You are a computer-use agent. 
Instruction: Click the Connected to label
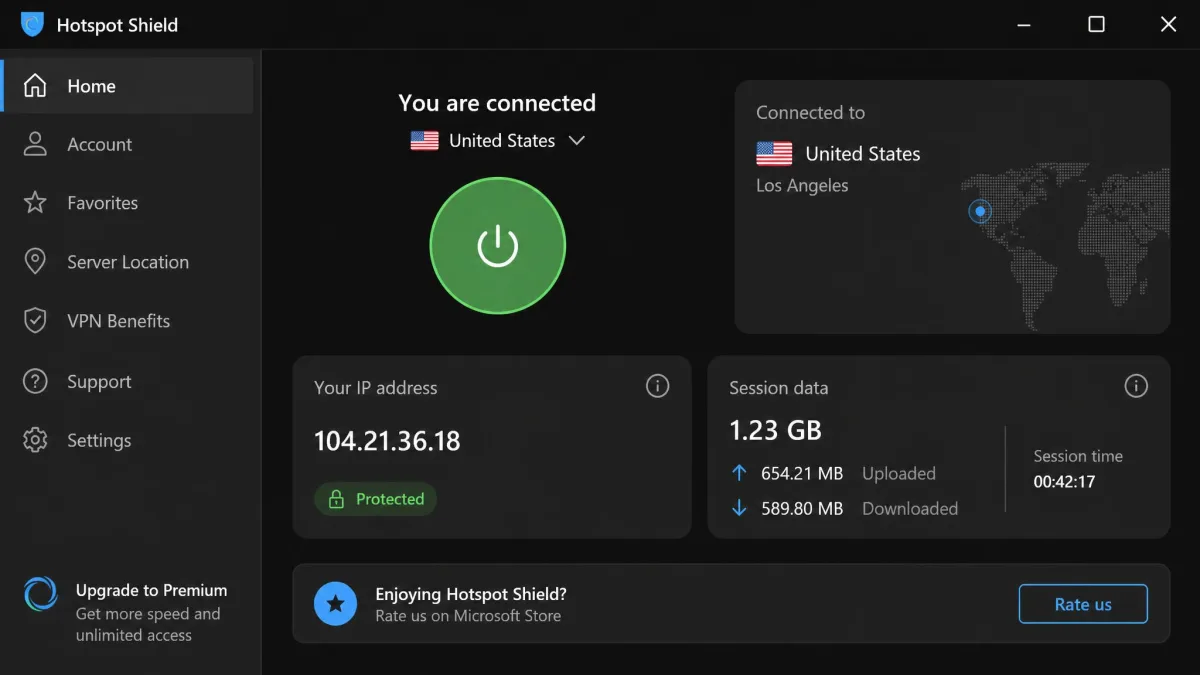point(810,113)
